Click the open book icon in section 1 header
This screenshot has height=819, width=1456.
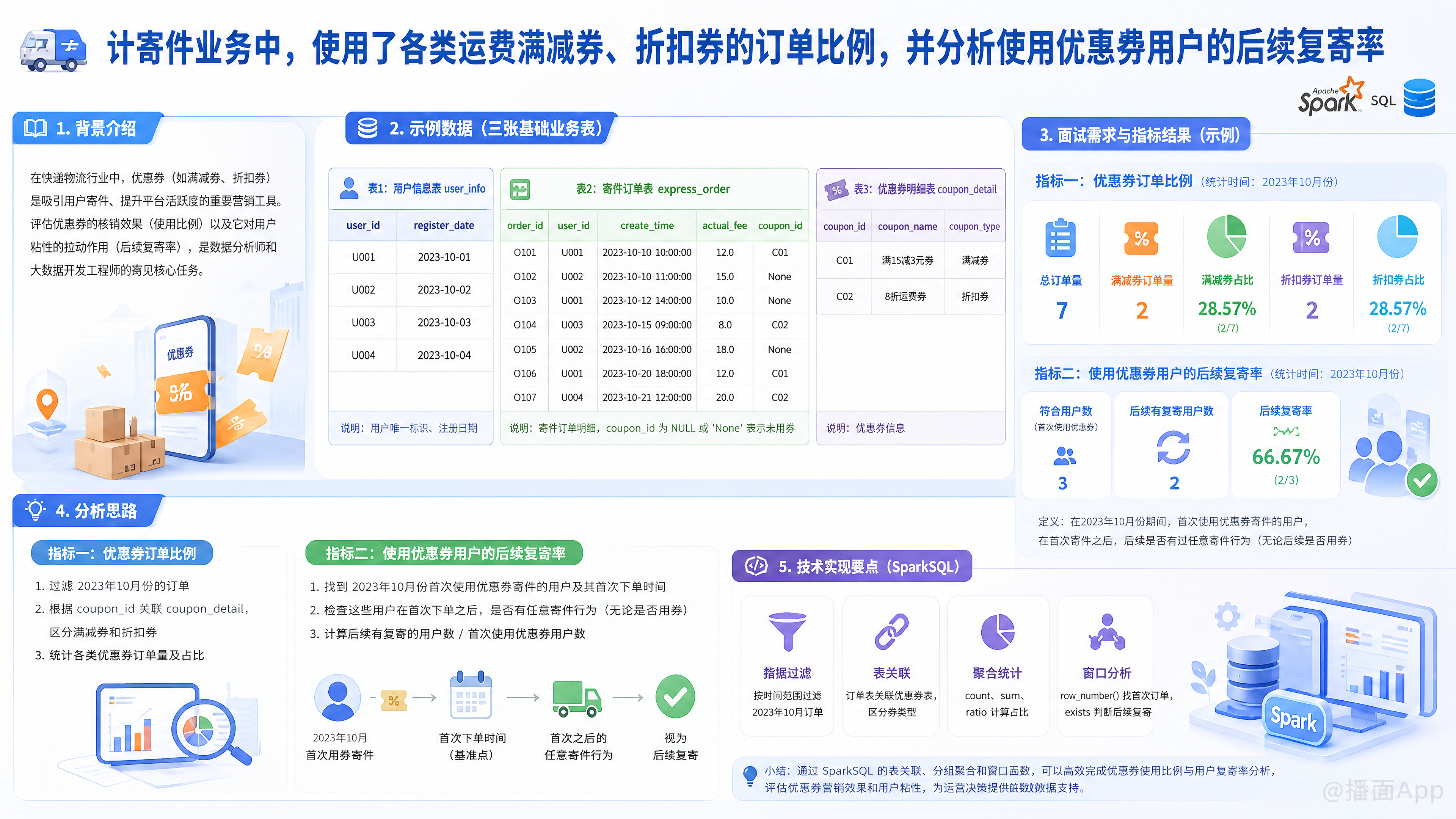tap(35, 128)
